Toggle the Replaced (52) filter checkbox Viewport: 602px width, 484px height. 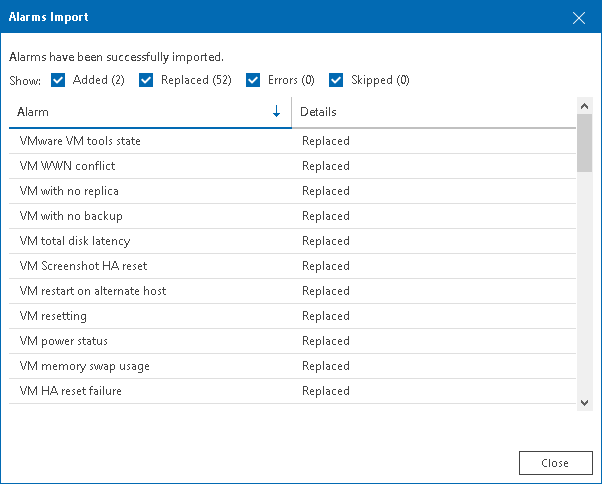[x=146, y=80]
